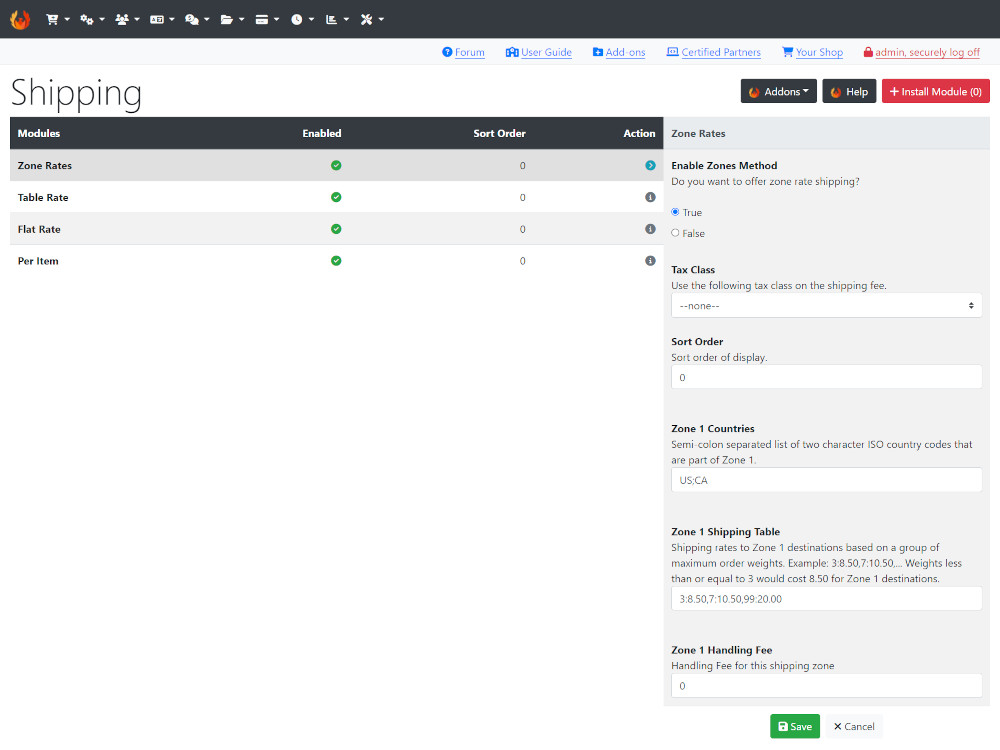
Task: Open the wrench tools menu
Action: 372,19
